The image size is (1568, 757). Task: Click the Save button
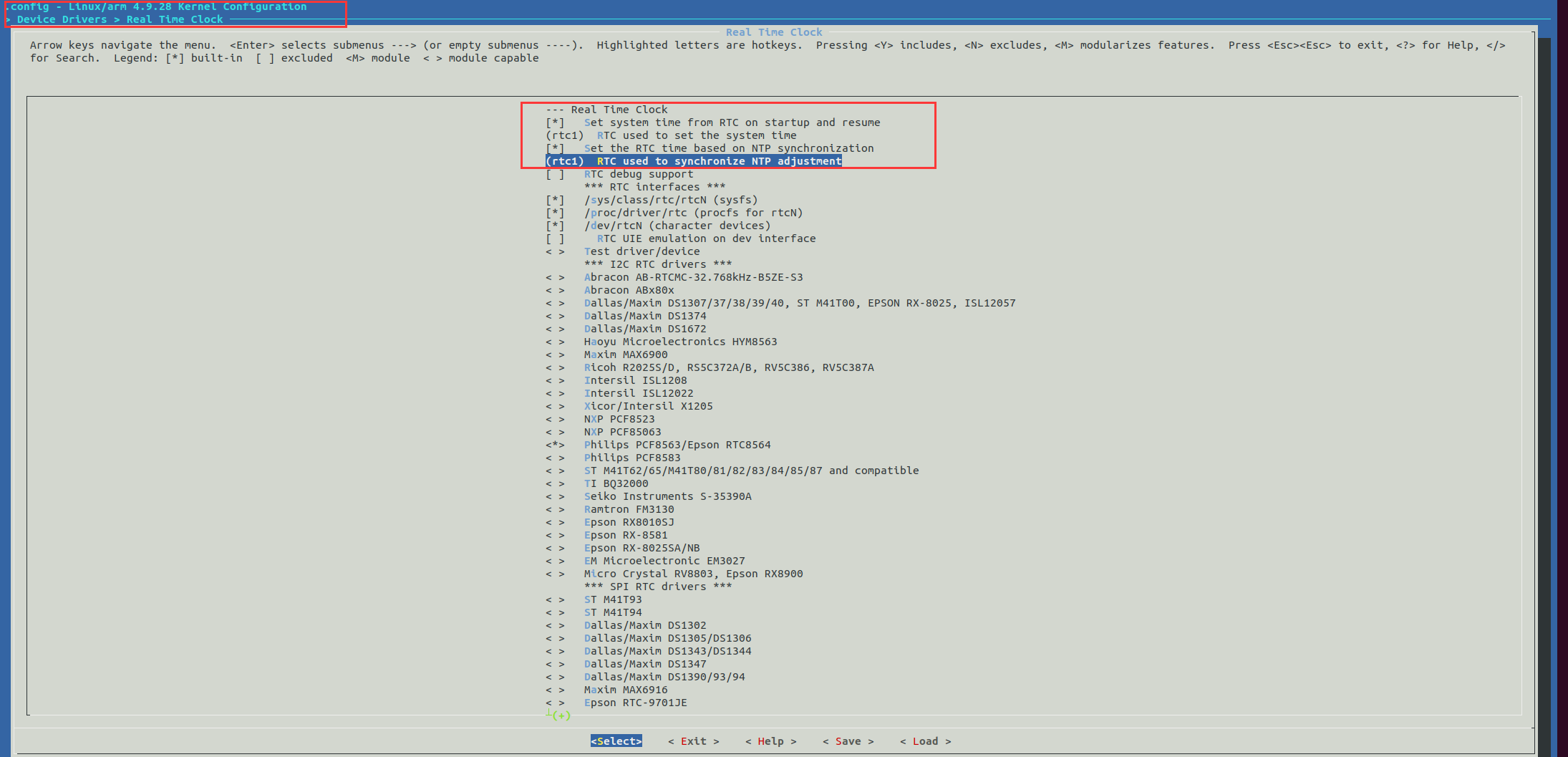click(x=848, y=741)
